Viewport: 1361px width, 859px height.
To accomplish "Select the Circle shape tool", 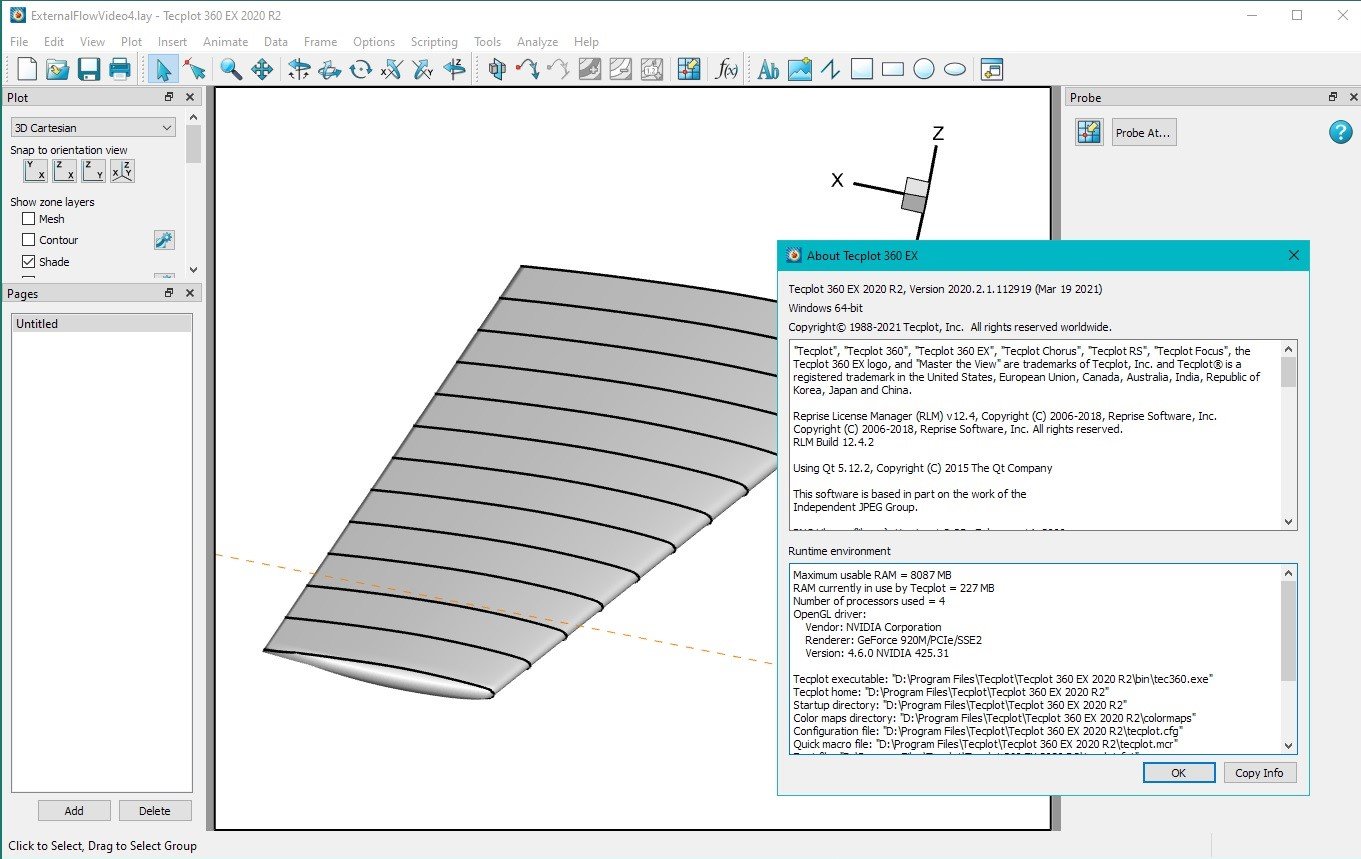I will [924, 69].
